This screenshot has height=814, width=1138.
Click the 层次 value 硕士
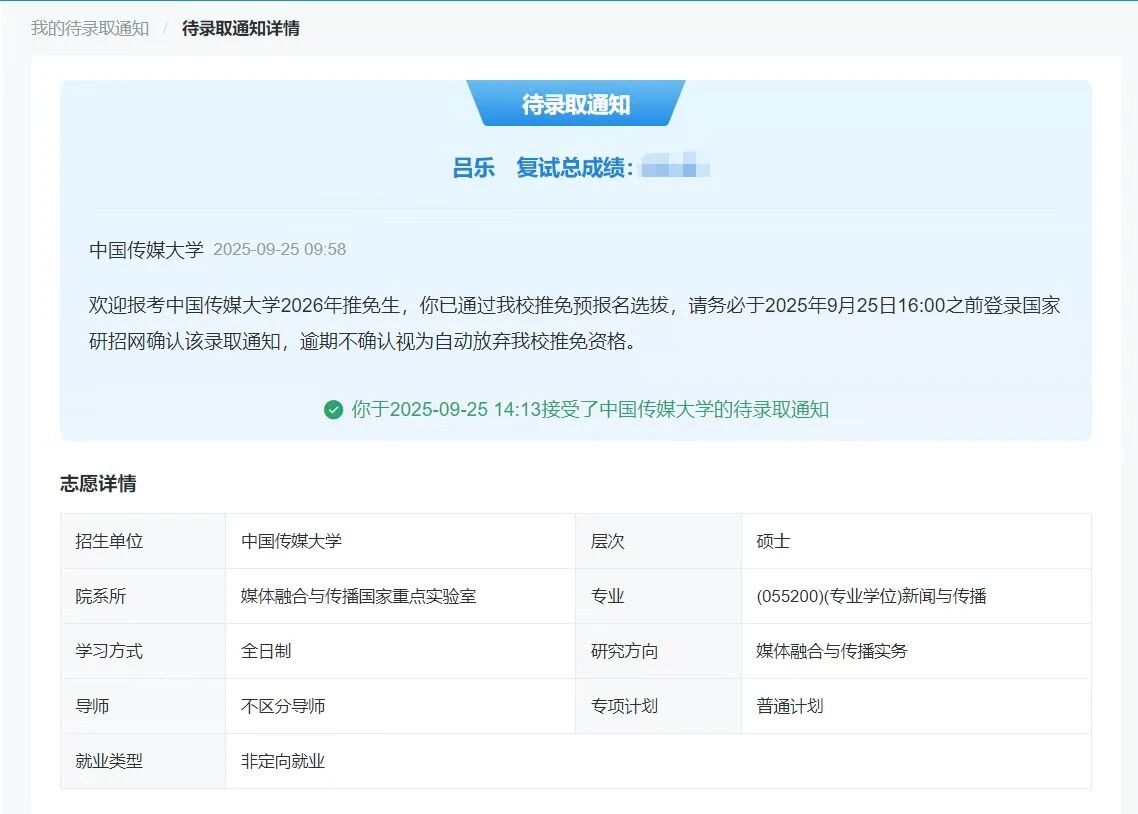pos(773,541)
